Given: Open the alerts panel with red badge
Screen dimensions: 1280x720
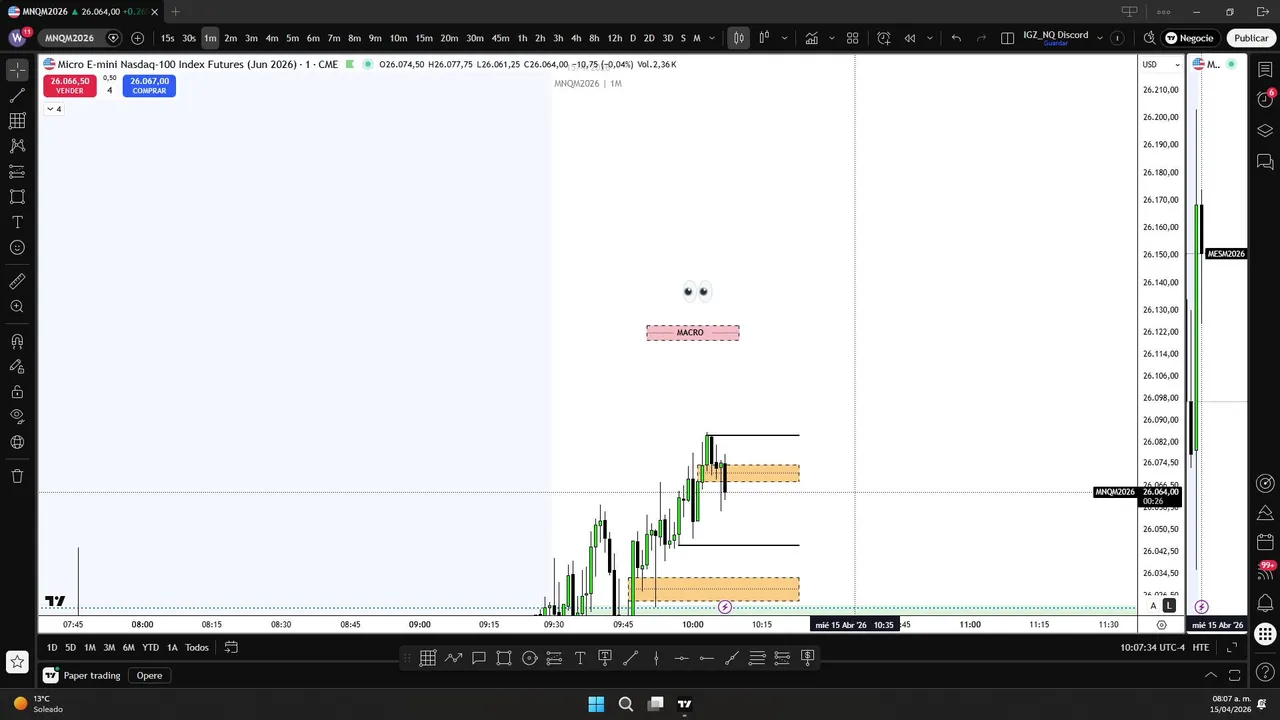Looking at the screenshot, I should coord(1265,99).
